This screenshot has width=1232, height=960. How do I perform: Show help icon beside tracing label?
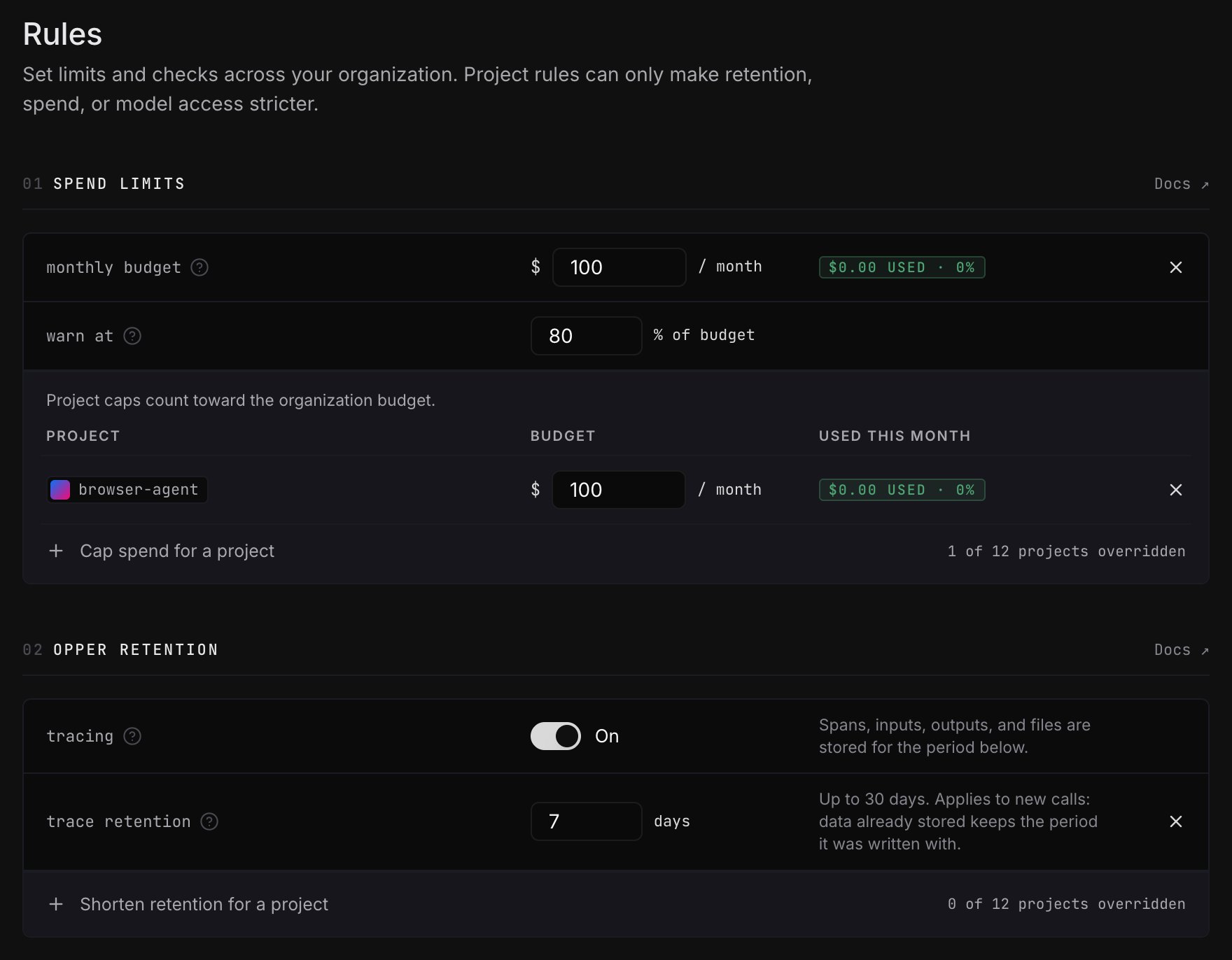click(x=132, y=736)
